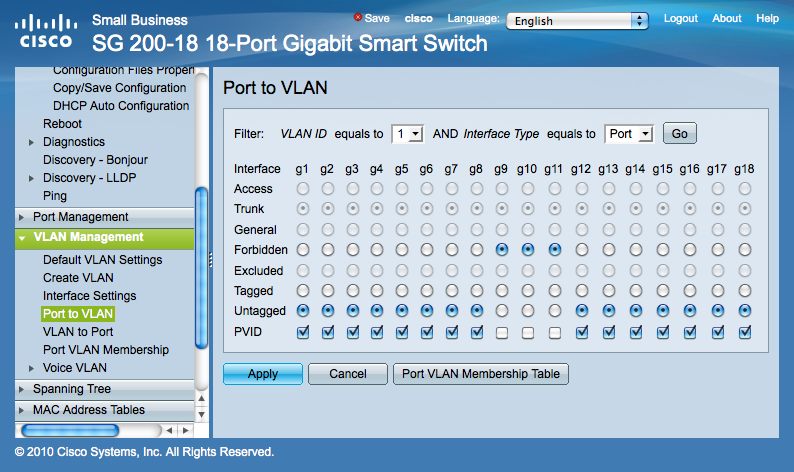
Task: Click the Go filter button
Action: coord(680,134)
